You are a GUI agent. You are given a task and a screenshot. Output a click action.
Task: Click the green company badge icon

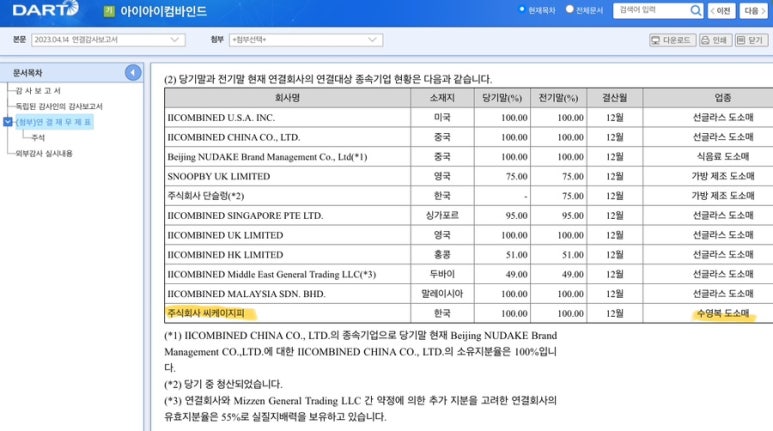(109, 11)
